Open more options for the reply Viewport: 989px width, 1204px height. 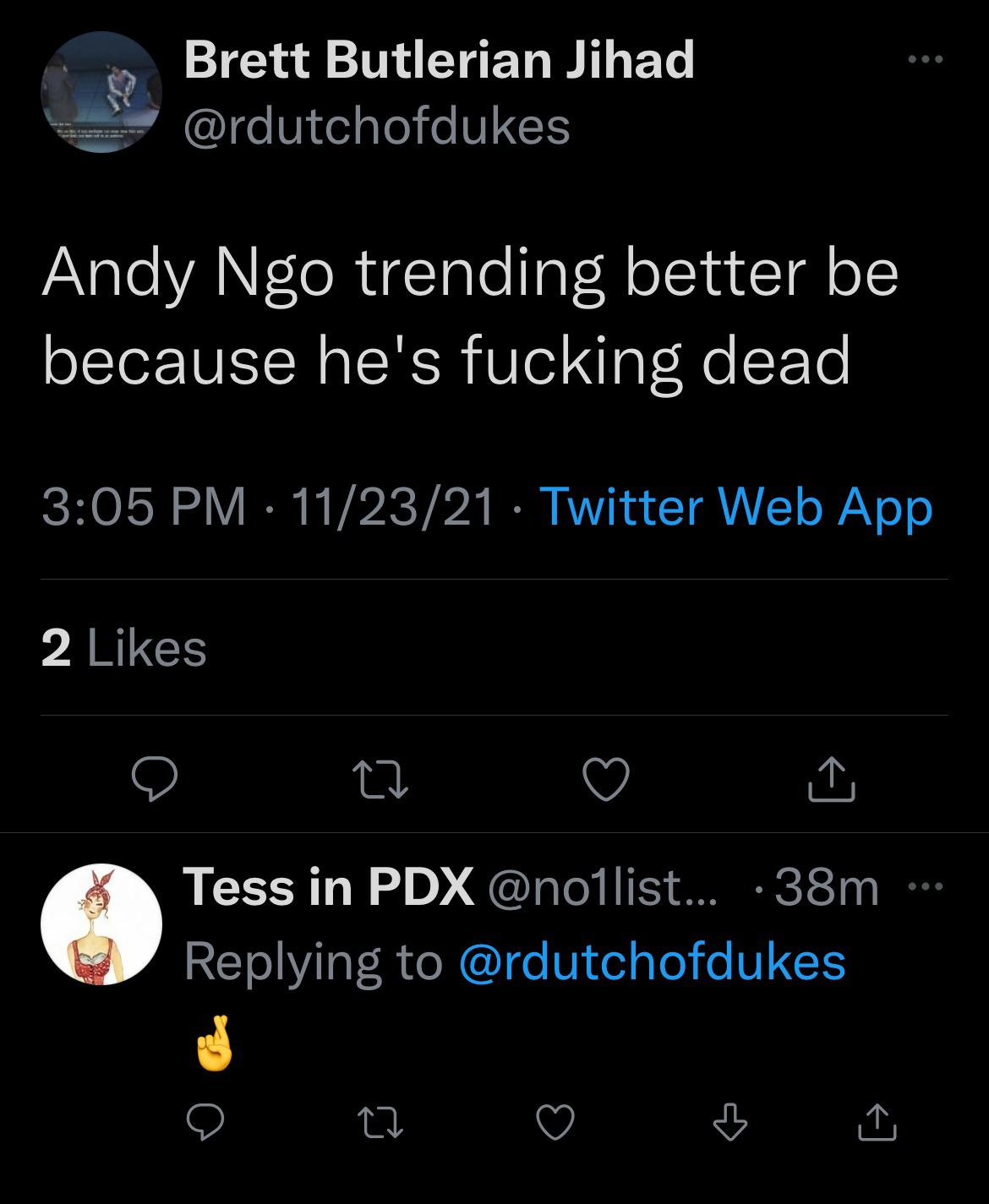tap(926, 887)
